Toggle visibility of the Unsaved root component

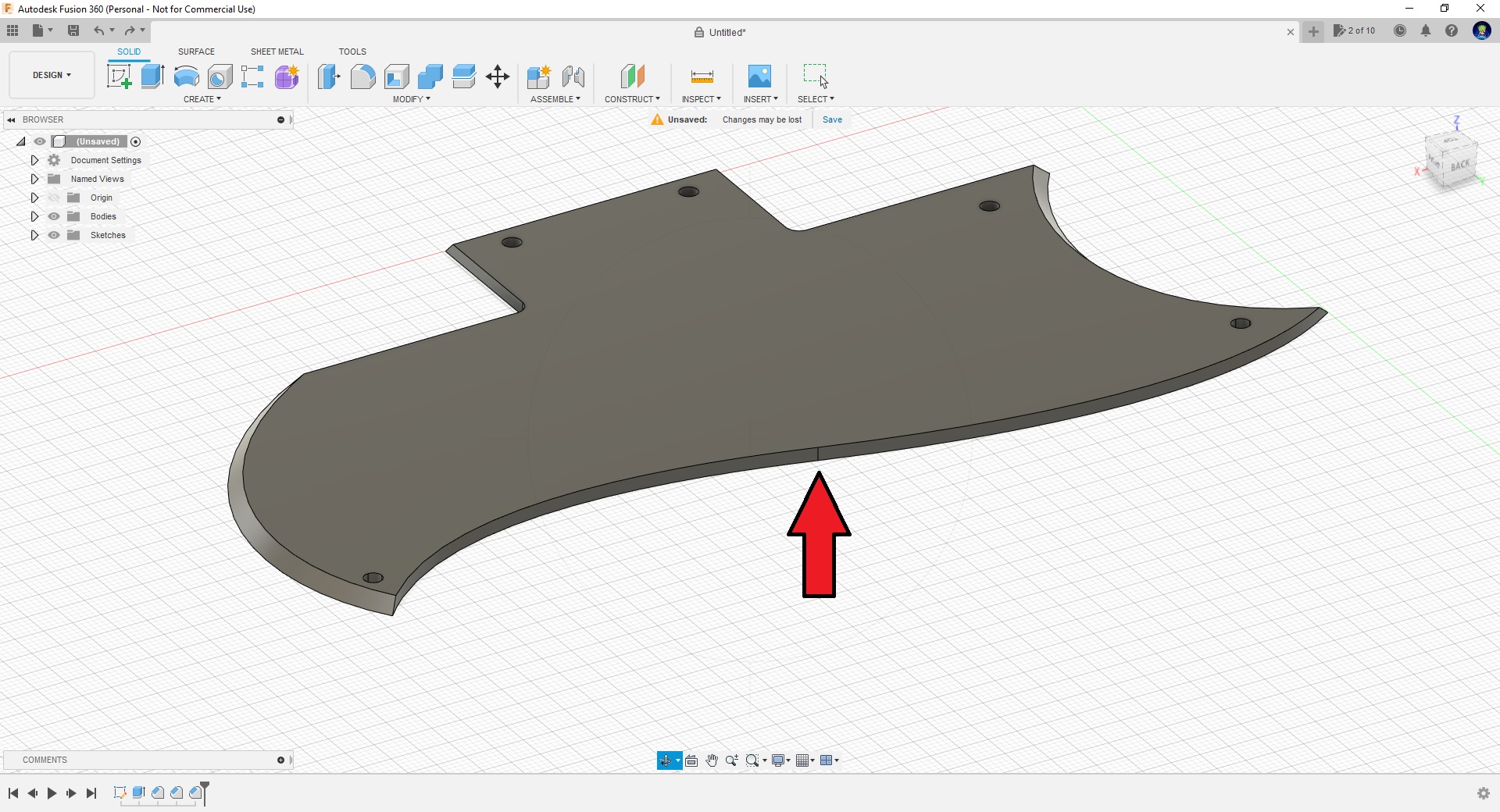tap(39, 141)
